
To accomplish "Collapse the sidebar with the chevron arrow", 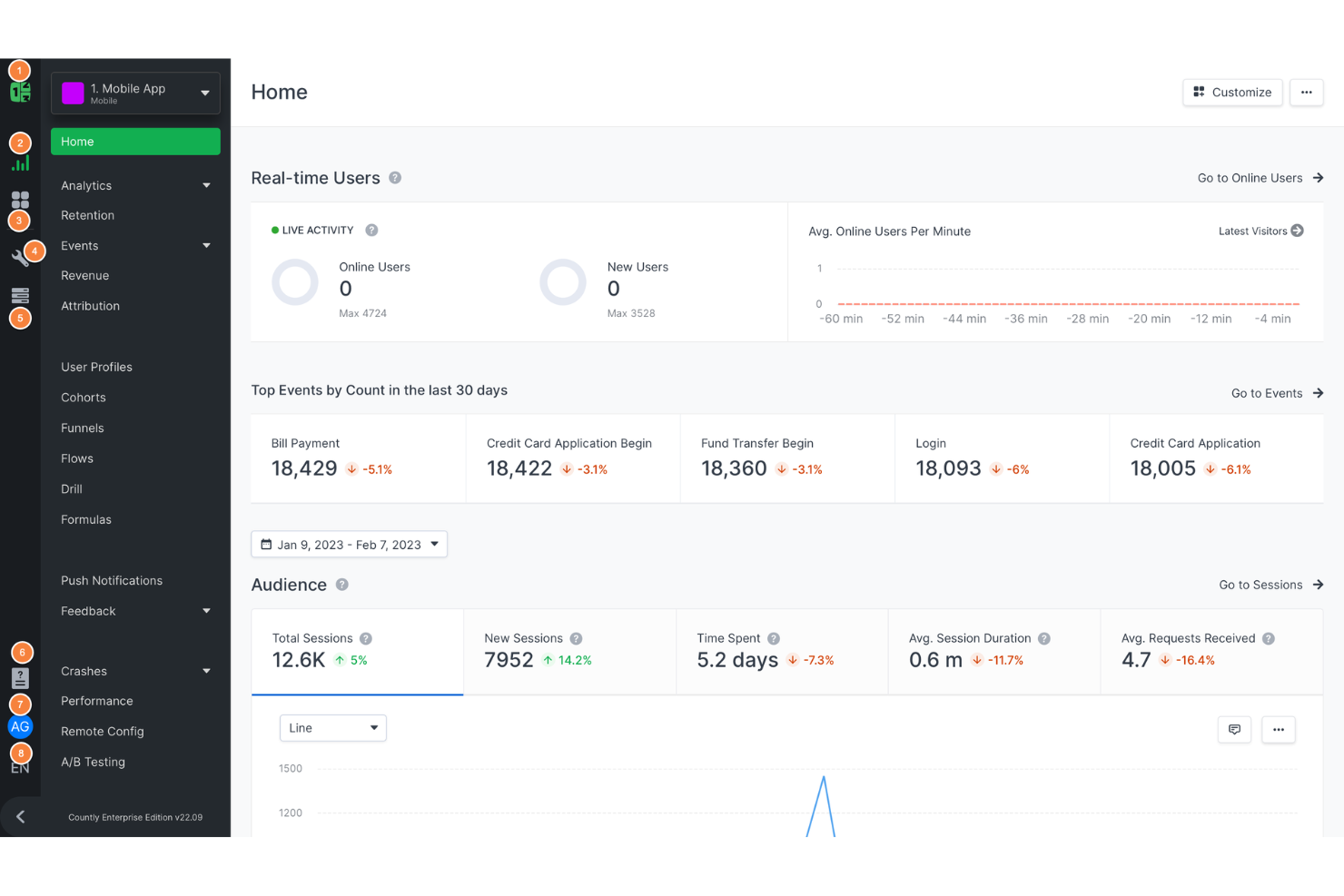I will click(20, 816).
